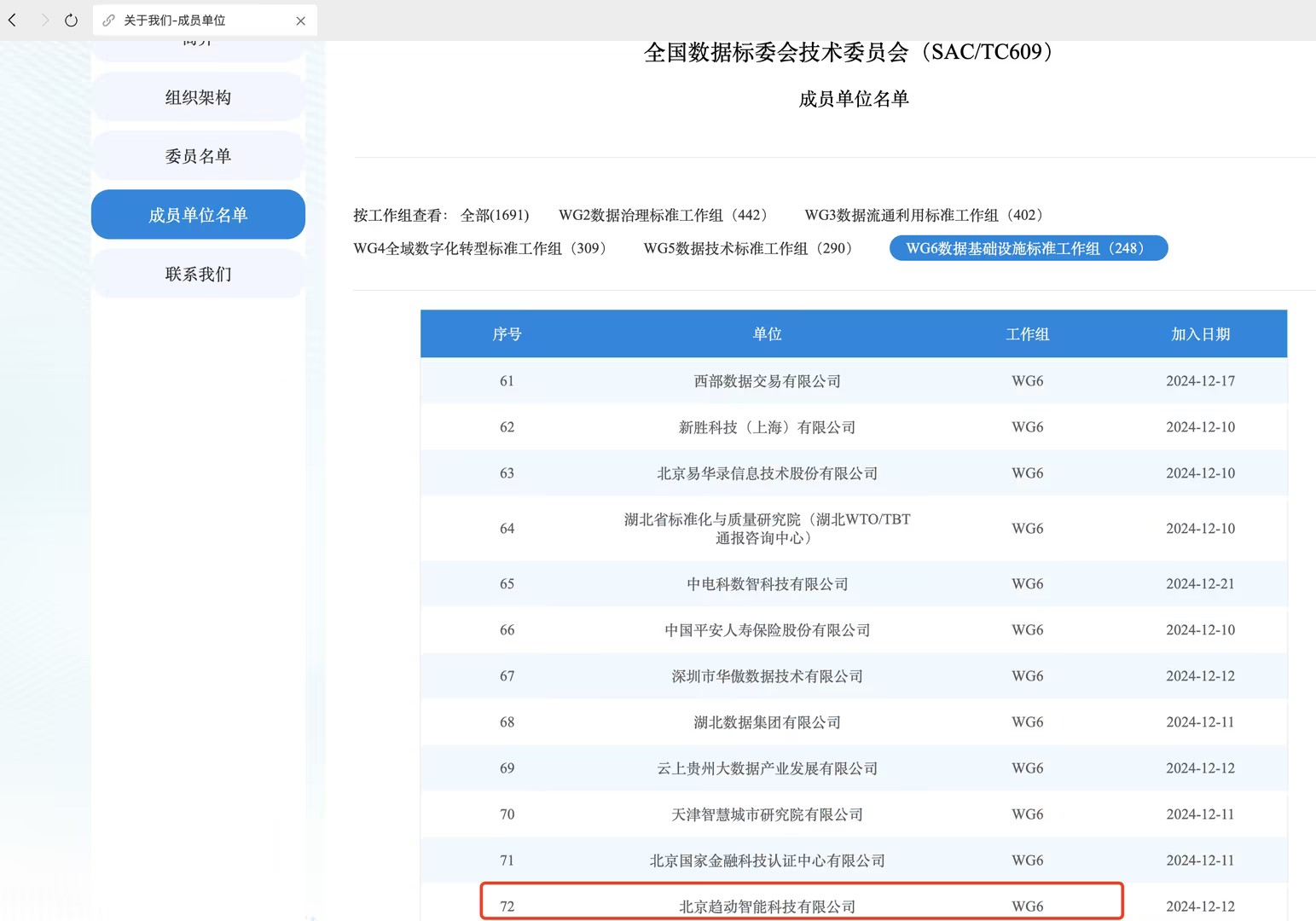Click 北京易华录信息技术股份有限公司 cell
This screenshot has height=921, width=1316.
(767, 473)
